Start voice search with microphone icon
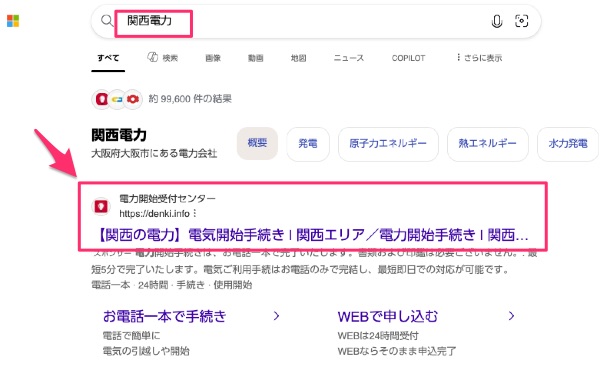Image resolution: width=600 pixels, height=367 pixels. [x=497, y=21]
